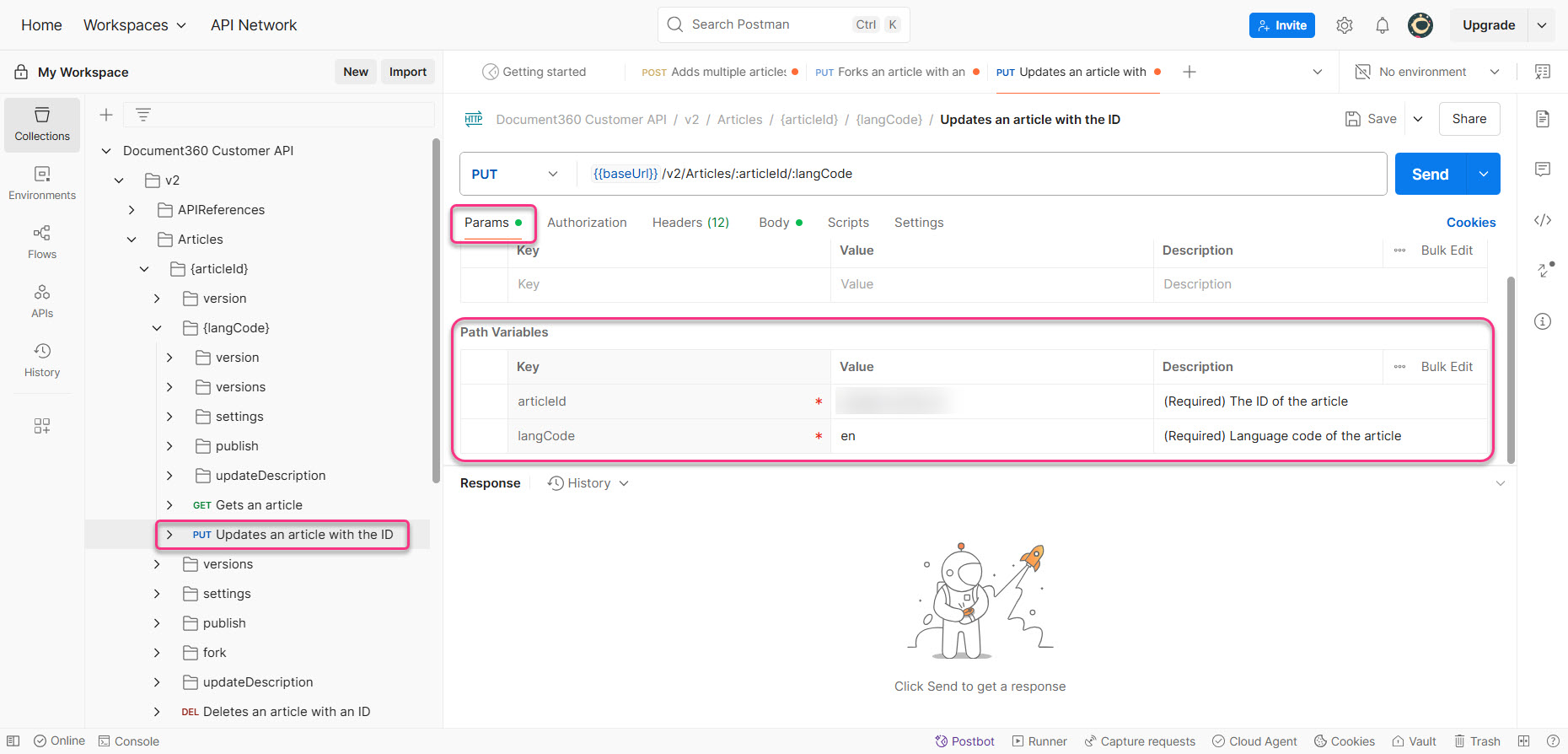The width and height of the screenshot is (1568, 754).
Task: Click Capture requests in status bar
Action: [x=1140, y=741]
